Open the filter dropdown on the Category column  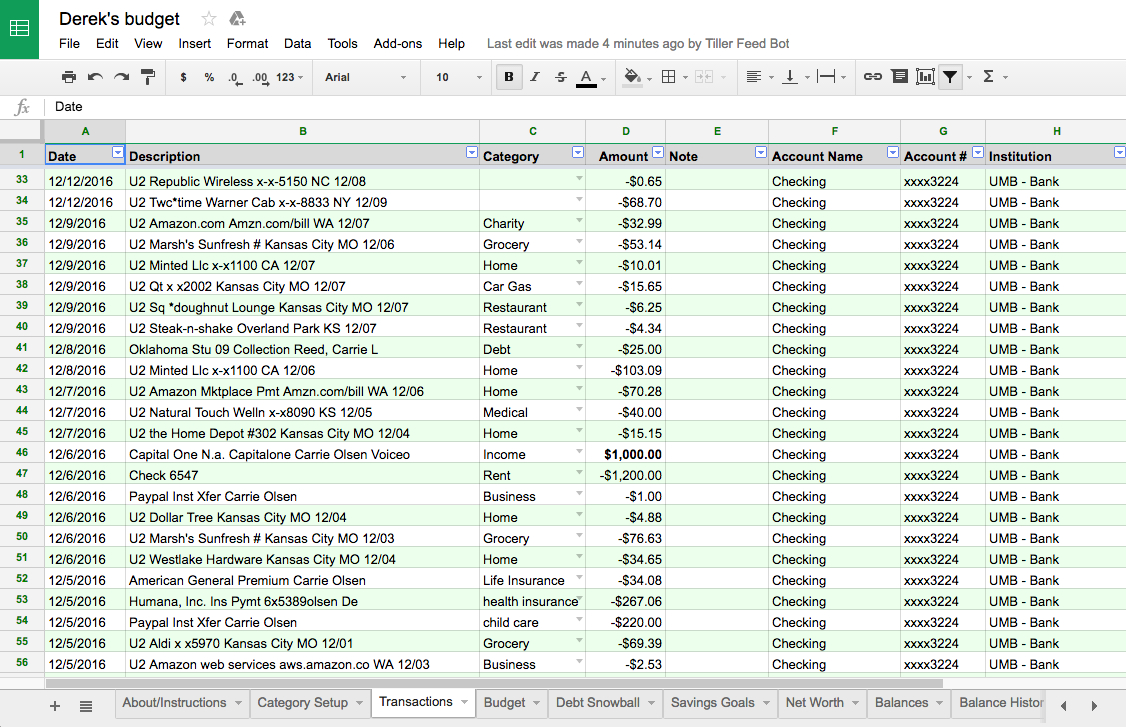tap(577, 152)
